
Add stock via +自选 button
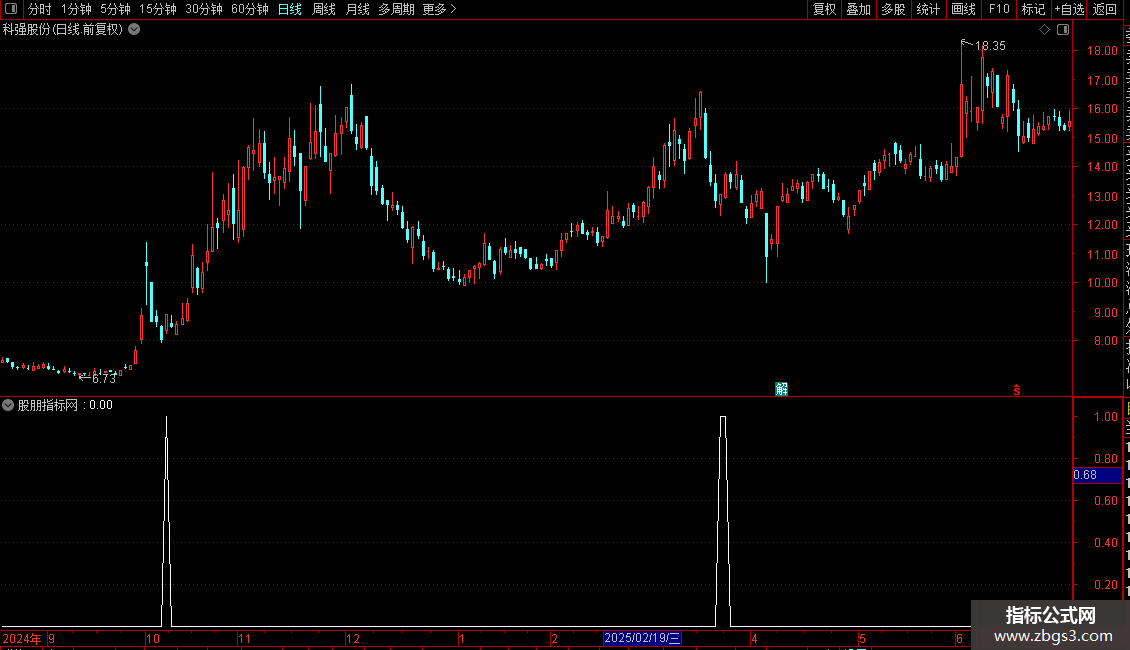(x=1069, y=9)
